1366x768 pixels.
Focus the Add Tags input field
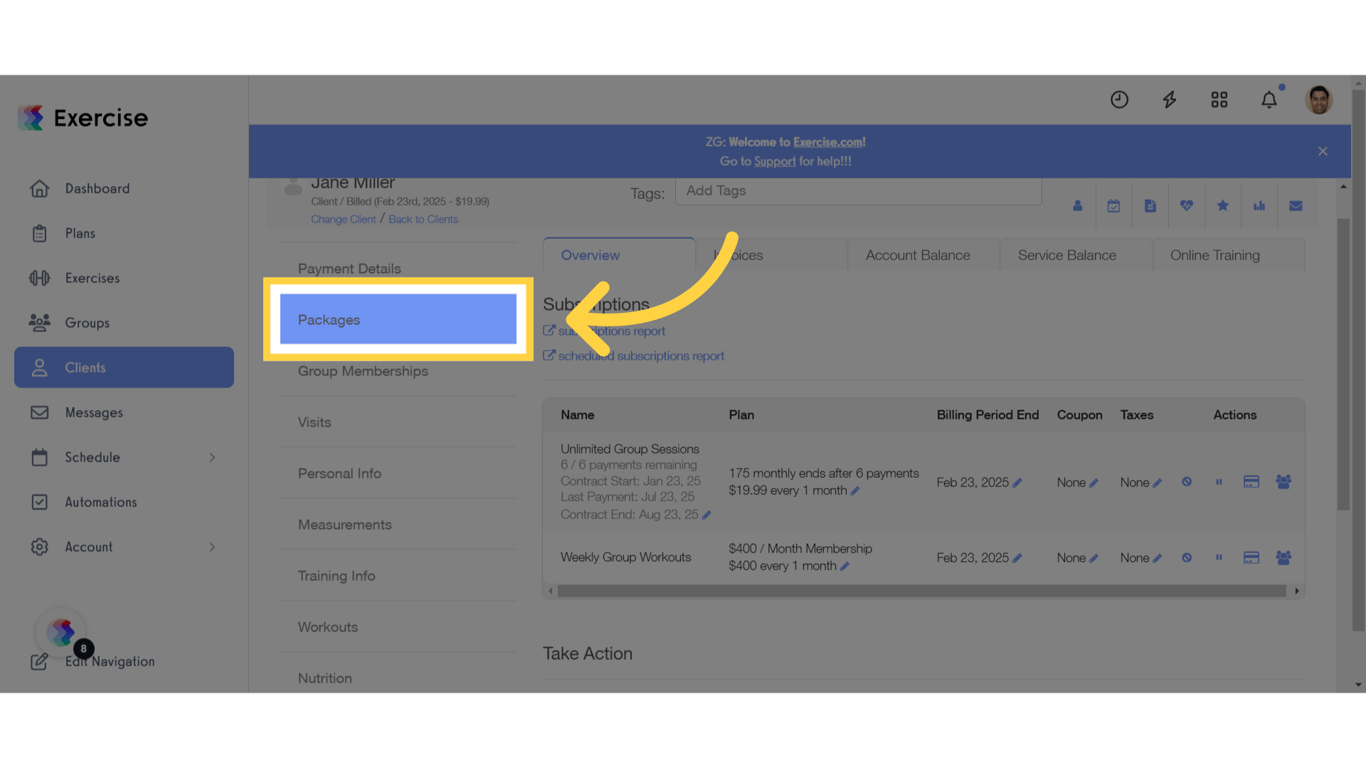point(858,191)
